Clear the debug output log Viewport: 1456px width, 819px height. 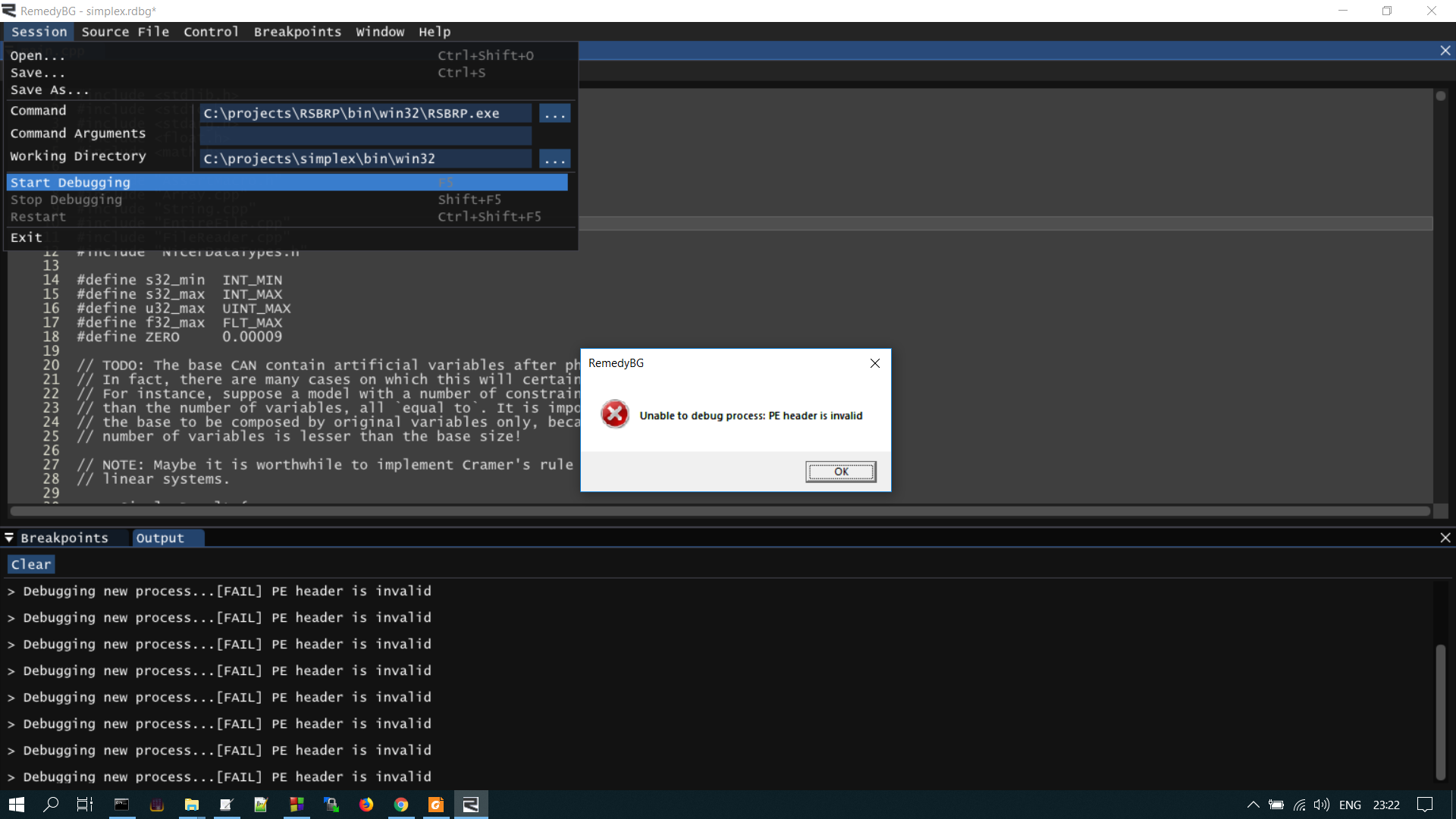(x=30, y=564)
